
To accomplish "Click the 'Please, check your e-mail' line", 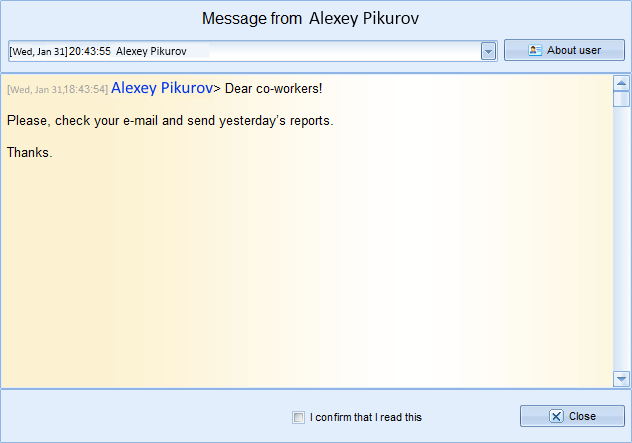I will (169, 121).
